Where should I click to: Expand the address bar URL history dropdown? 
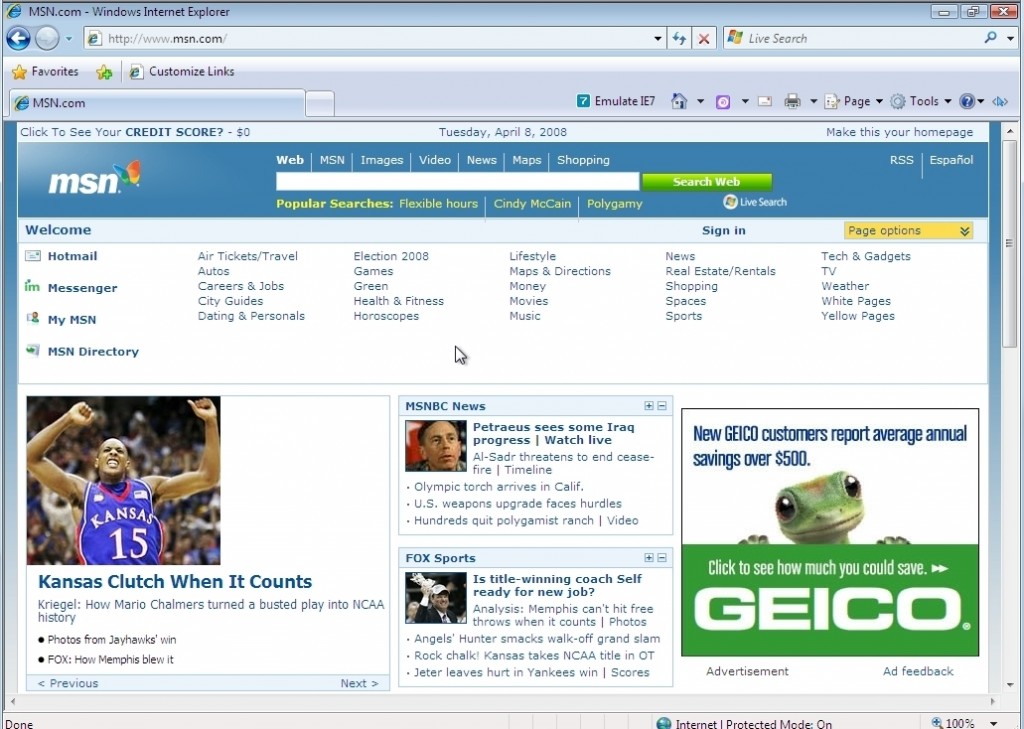[x=658, y=39]
